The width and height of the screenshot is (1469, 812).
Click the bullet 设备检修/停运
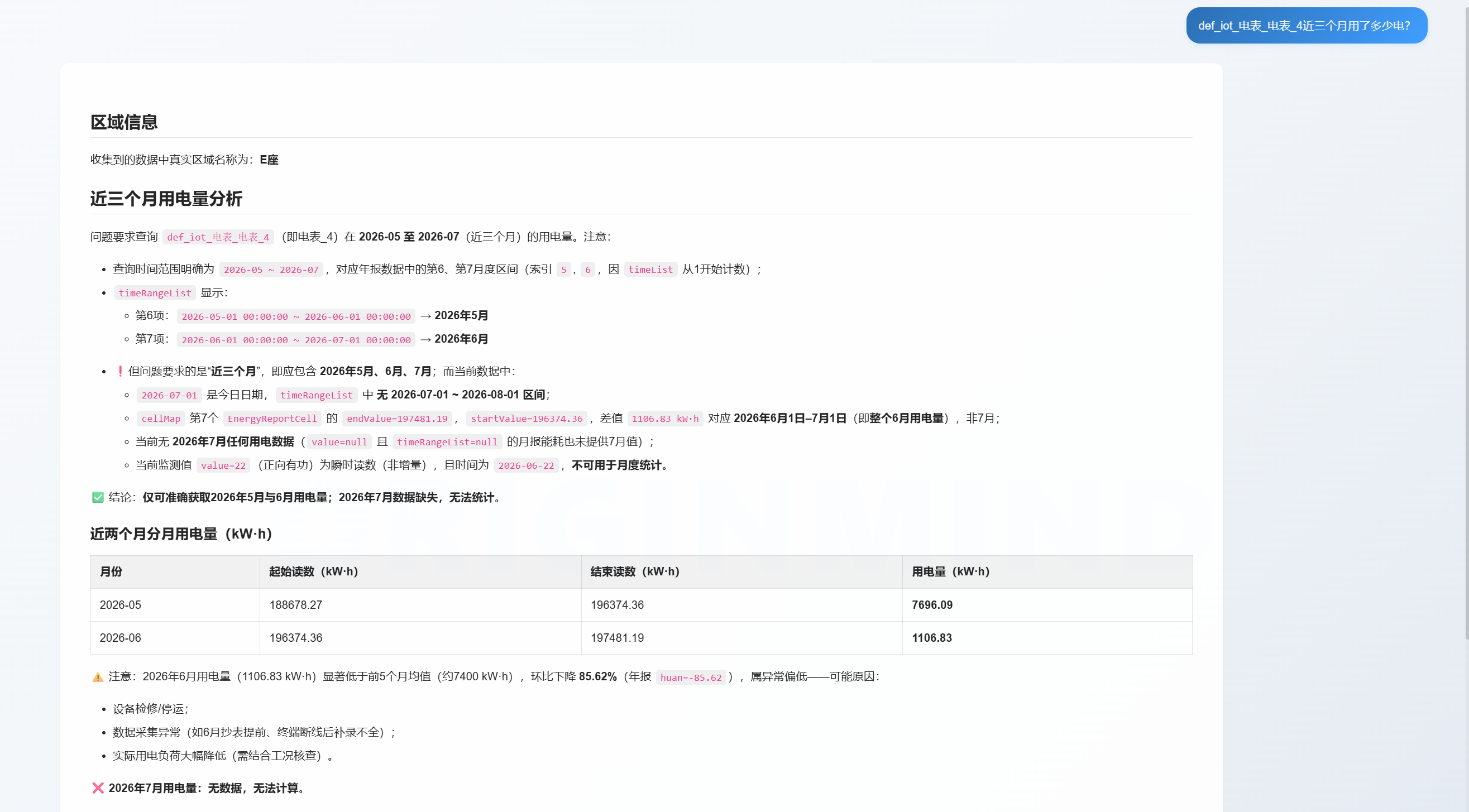(x=151, y=709)
